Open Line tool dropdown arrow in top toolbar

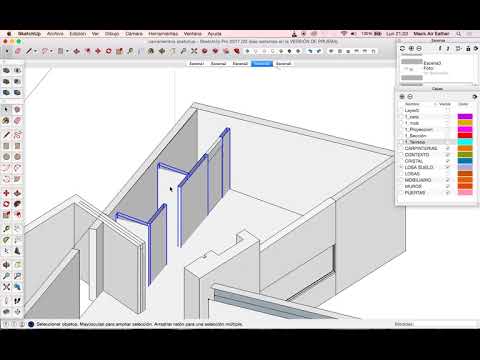tap(35, 51)
